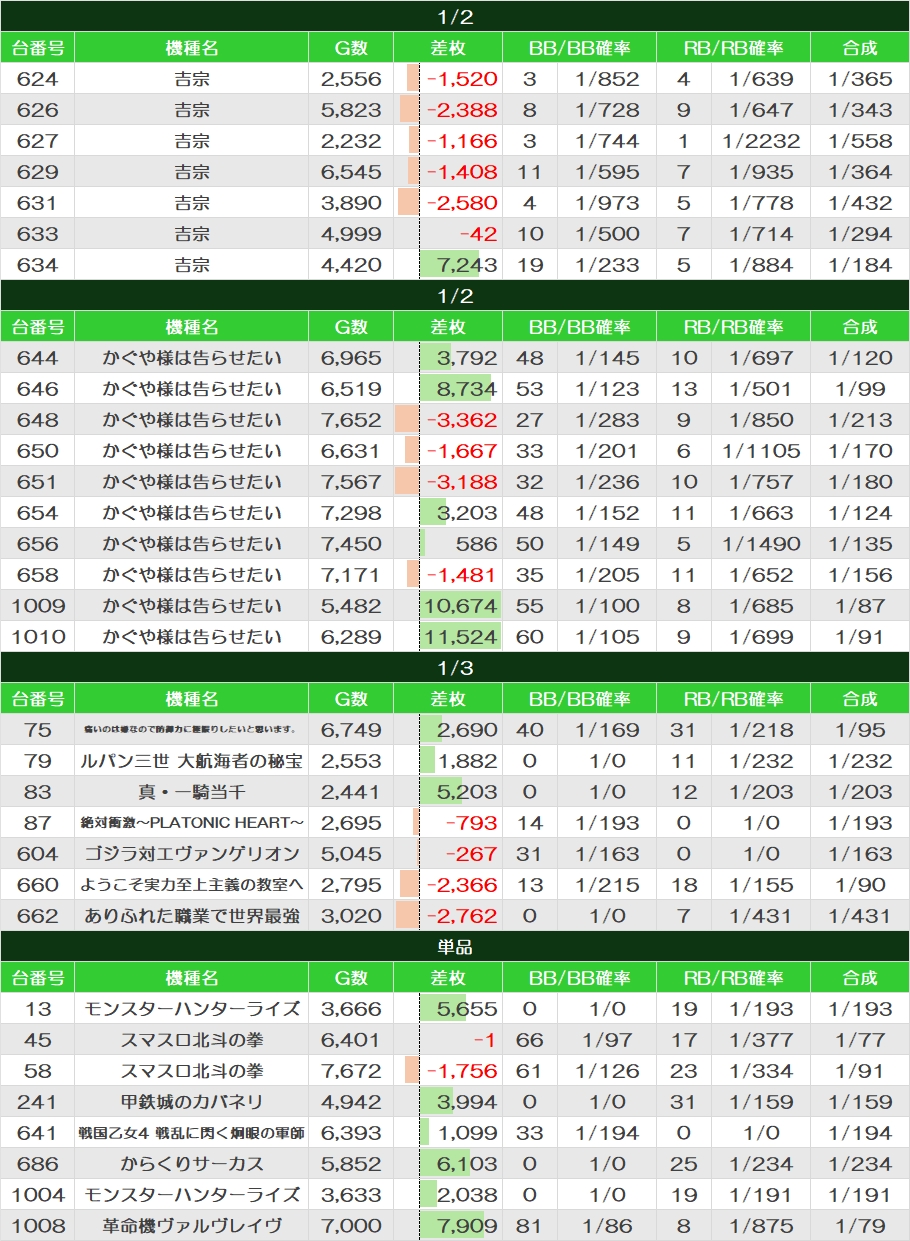Click スマスロ北斗の拳 name in row 58
This screenshot has height=1241, width=910.
tap(192, 1071)
